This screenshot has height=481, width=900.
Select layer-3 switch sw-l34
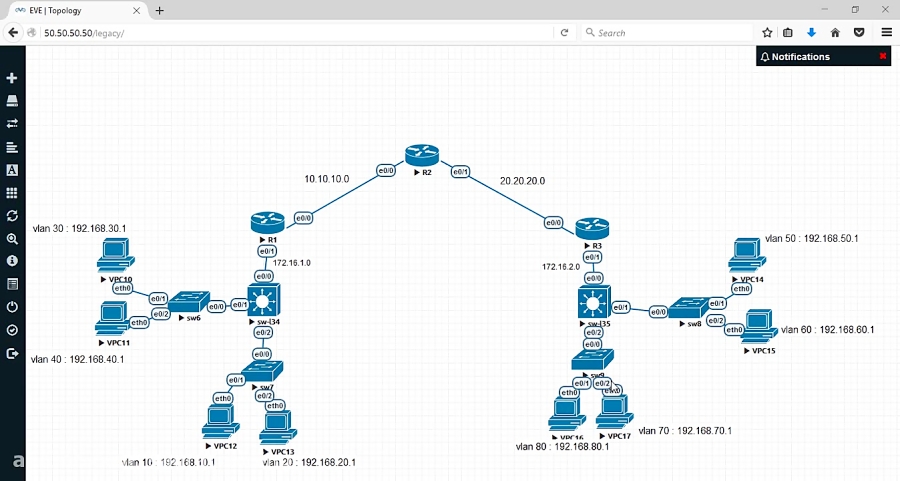pyautogui.click(x=263, y=300)
